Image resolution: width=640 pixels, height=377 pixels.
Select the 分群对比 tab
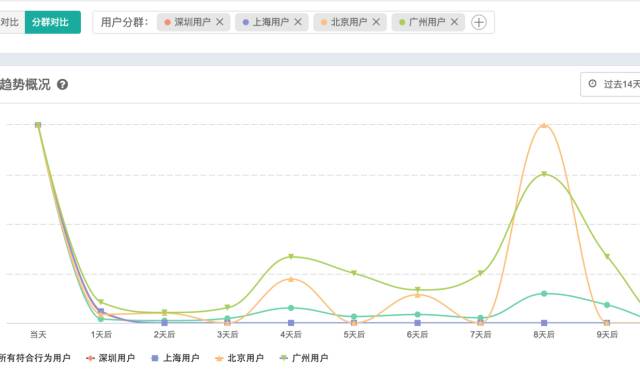coord(53,22)
